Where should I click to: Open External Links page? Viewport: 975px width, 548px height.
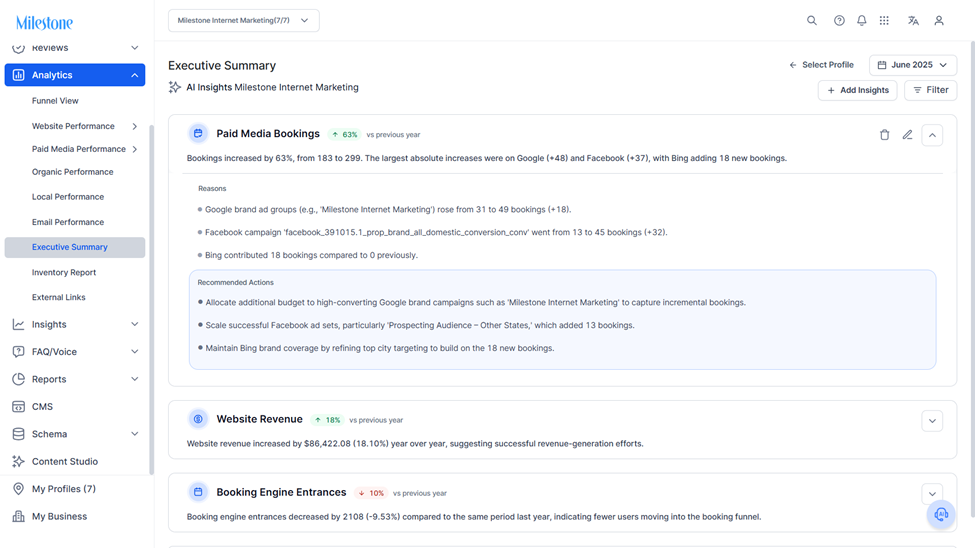tap(58, 297)
